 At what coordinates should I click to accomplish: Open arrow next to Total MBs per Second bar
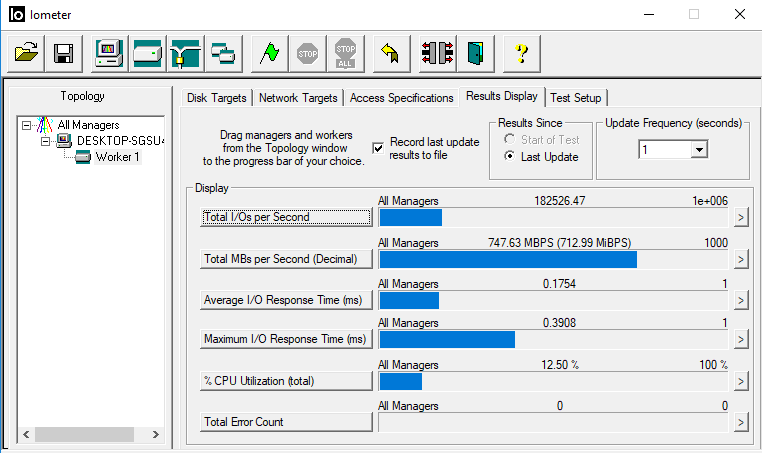[741, 260]
